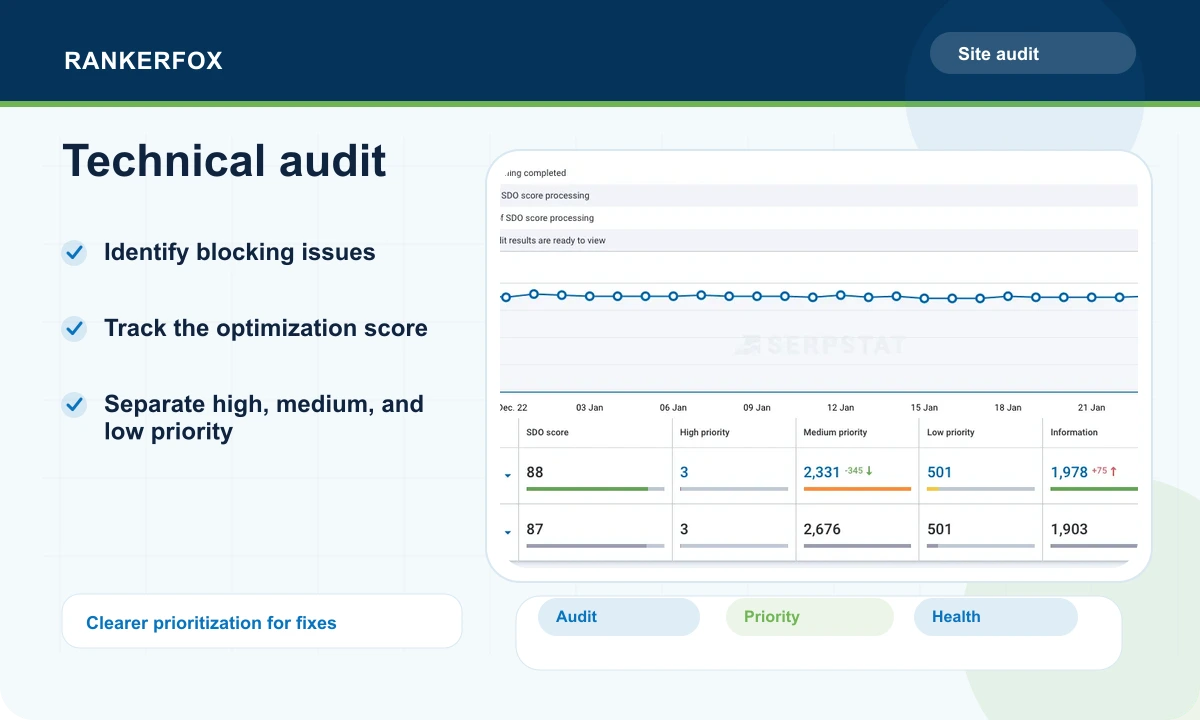
Task: Select the Health tag
Action: pos(996,617)
